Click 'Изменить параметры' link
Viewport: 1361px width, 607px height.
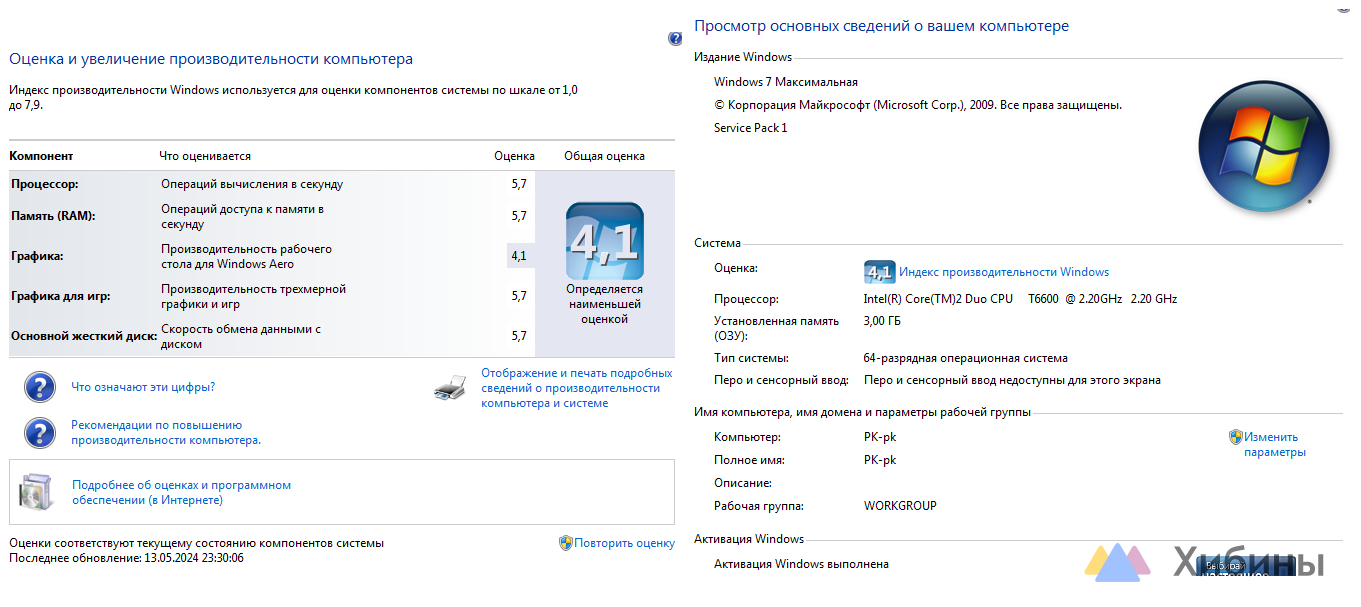(x=1275, y=445)
